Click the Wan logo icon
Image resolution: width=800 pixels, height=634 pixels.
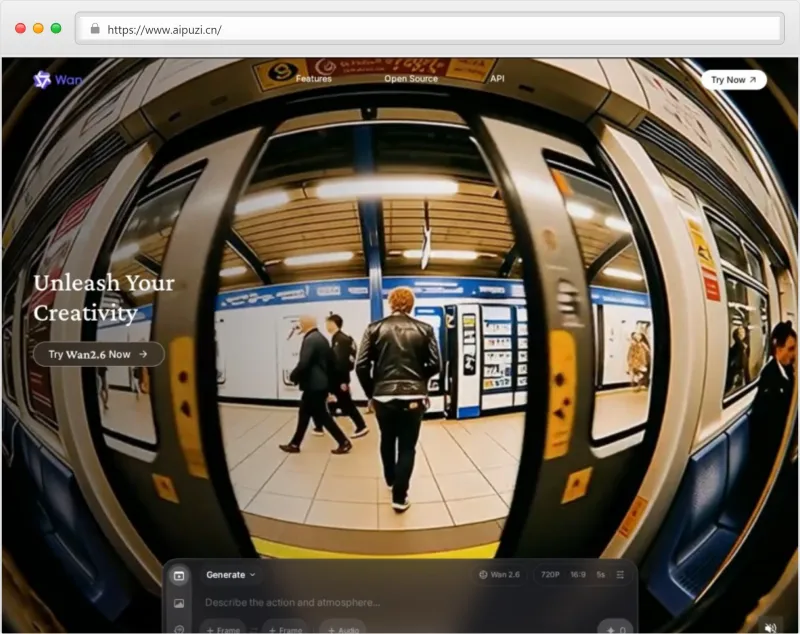click(x=42, y=80)
